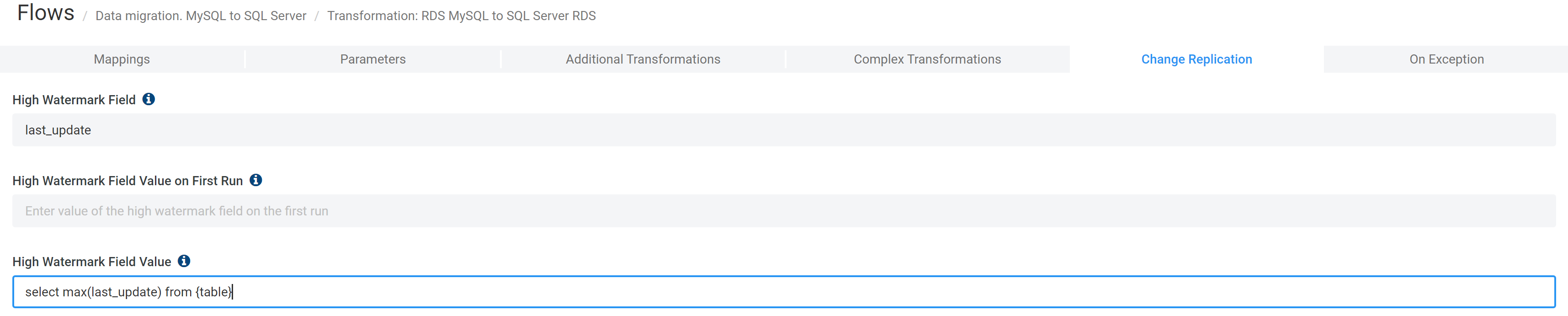The width and height of the screenshot is (1568, 316).
Task: Select the Additional Transformations tab
Action: point(643,59)
